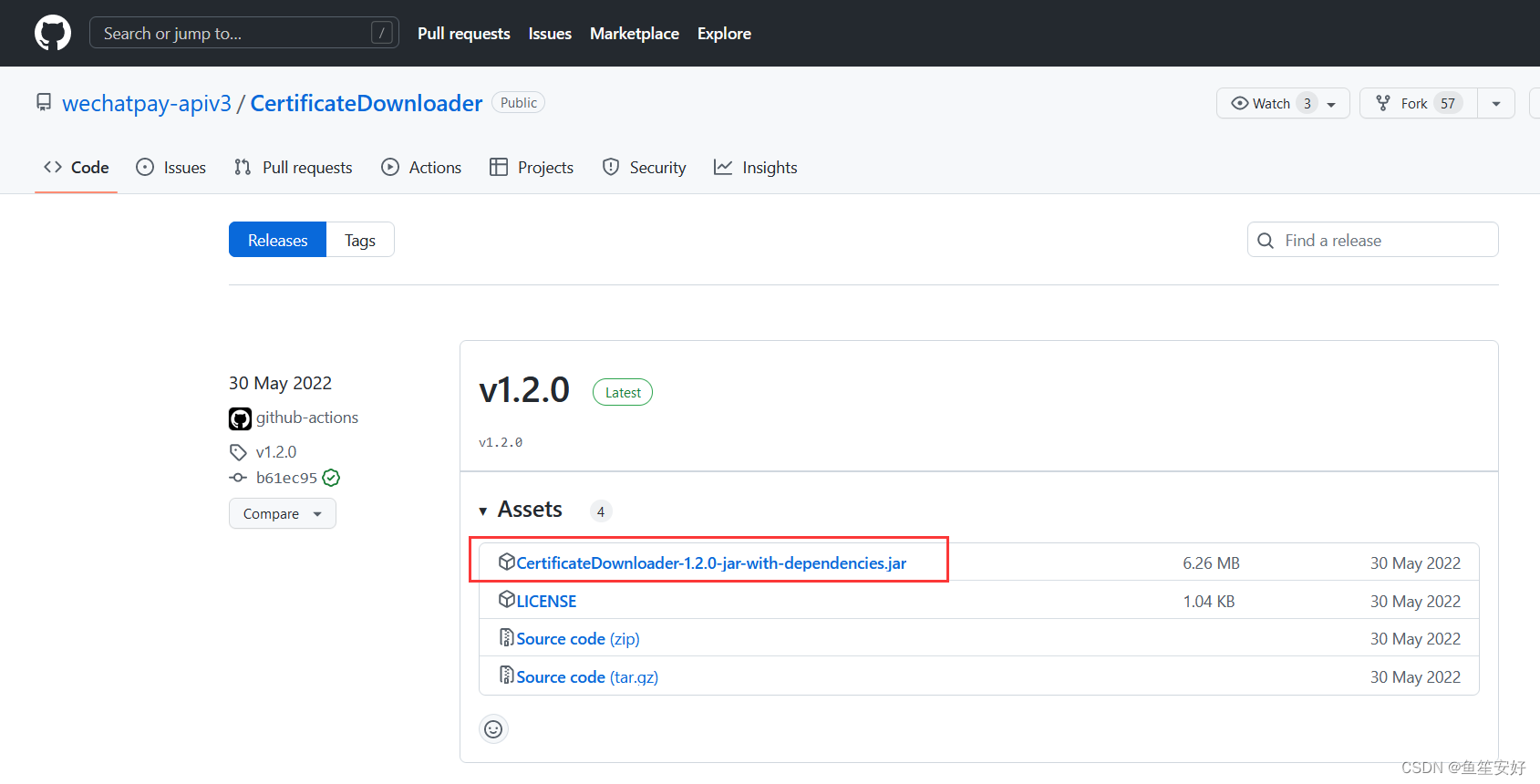Click the Code tab brackets icon
Viewport: 1540px width, 784px height.
pos(53,167)
